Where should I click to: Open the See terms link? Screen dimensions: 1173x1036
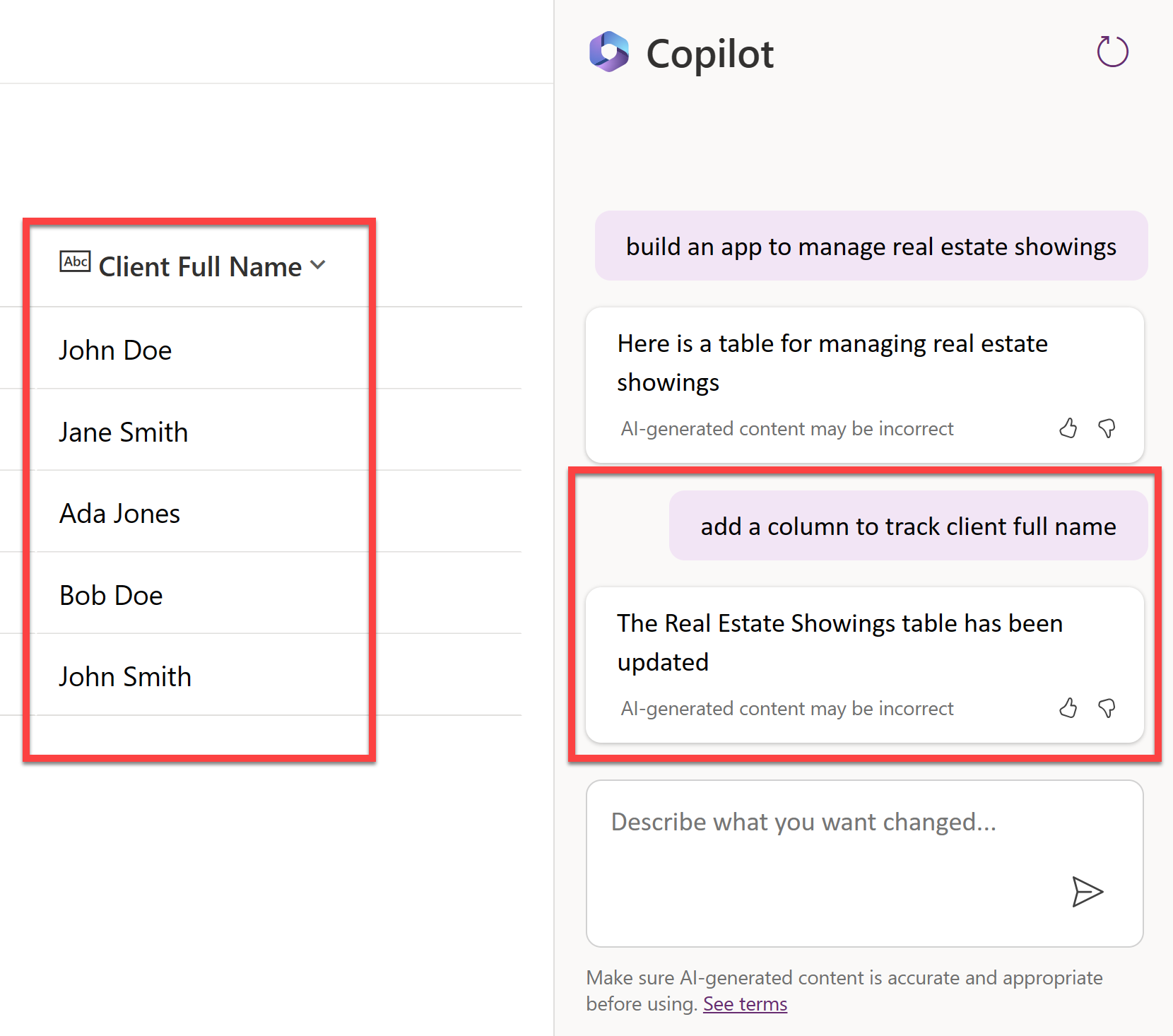pyautogui.click(x=745, y=1004)
